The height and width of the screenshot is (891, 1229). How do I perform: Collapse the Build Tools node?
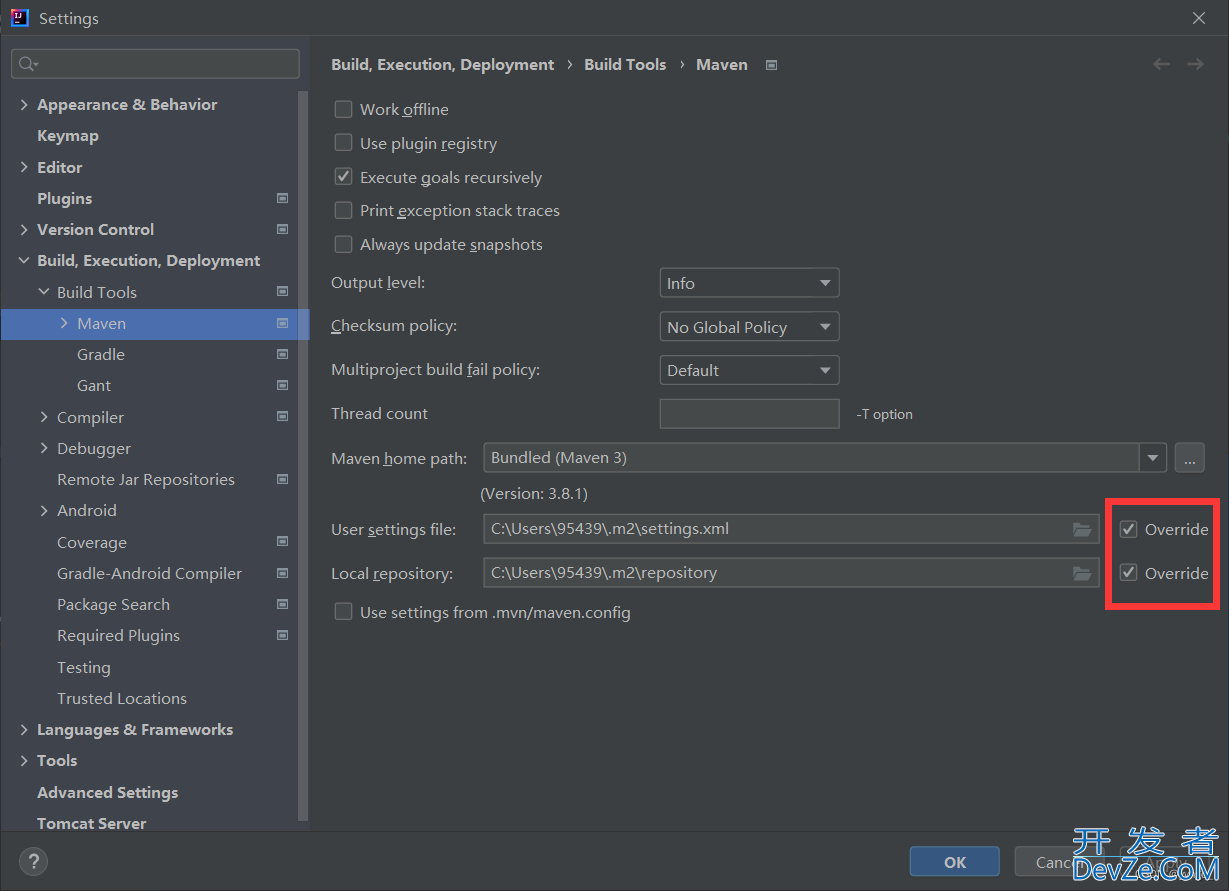click(x=44, y=292)
